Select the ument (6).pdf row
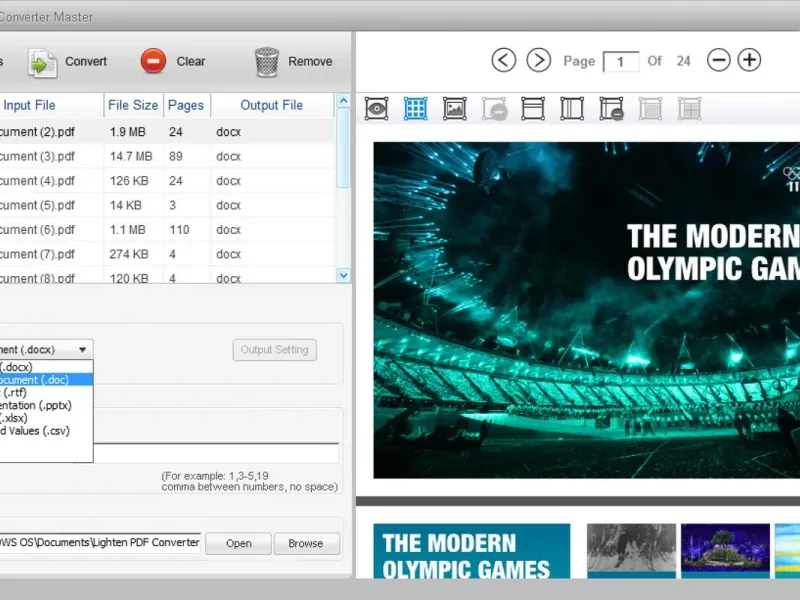Image resolution: width=800 pixels, height=600 pixels. point(167,230)
